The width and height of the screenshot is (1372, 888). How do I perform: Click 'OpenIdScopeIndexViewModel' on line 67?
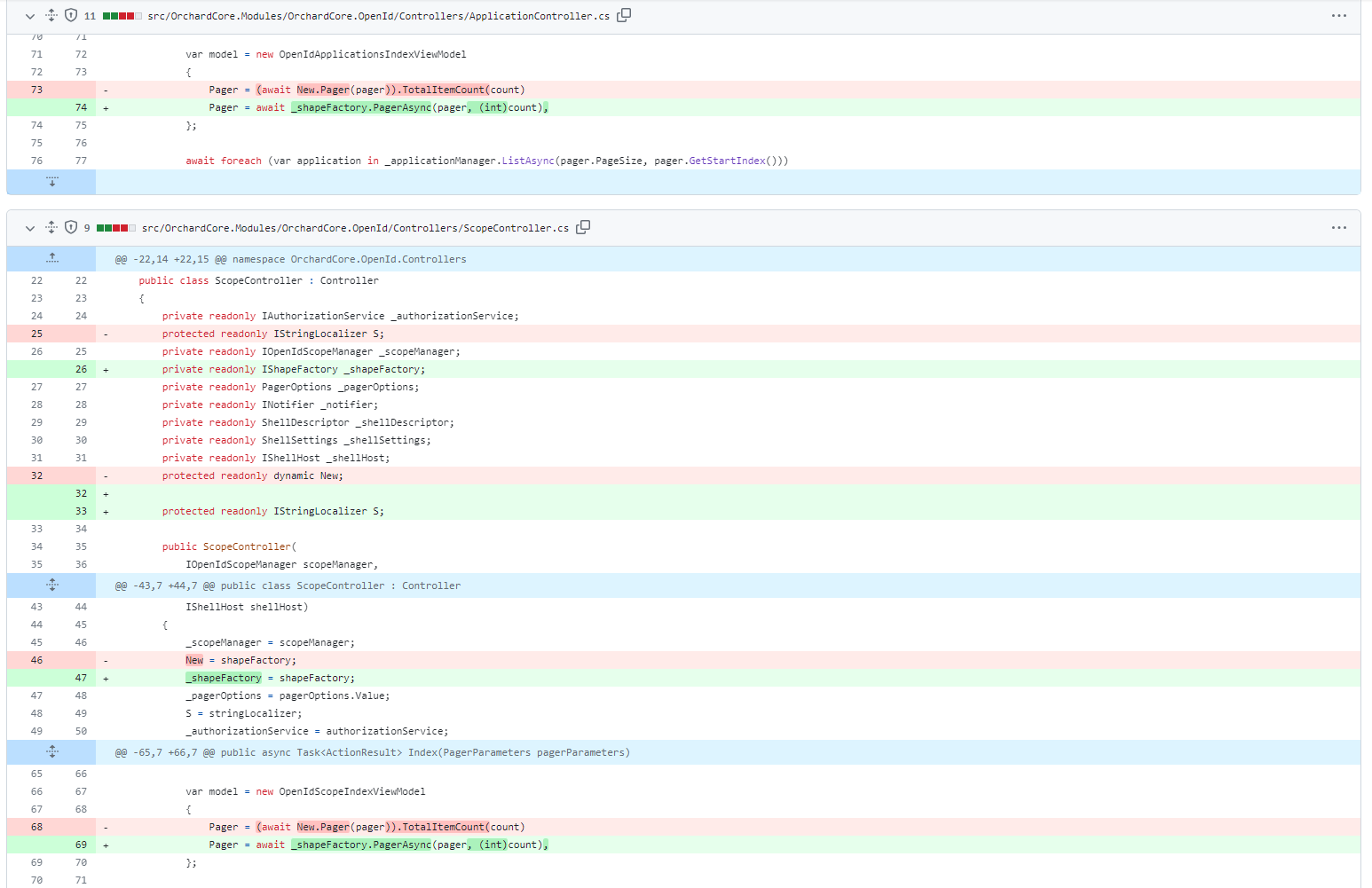pos(352,791)
